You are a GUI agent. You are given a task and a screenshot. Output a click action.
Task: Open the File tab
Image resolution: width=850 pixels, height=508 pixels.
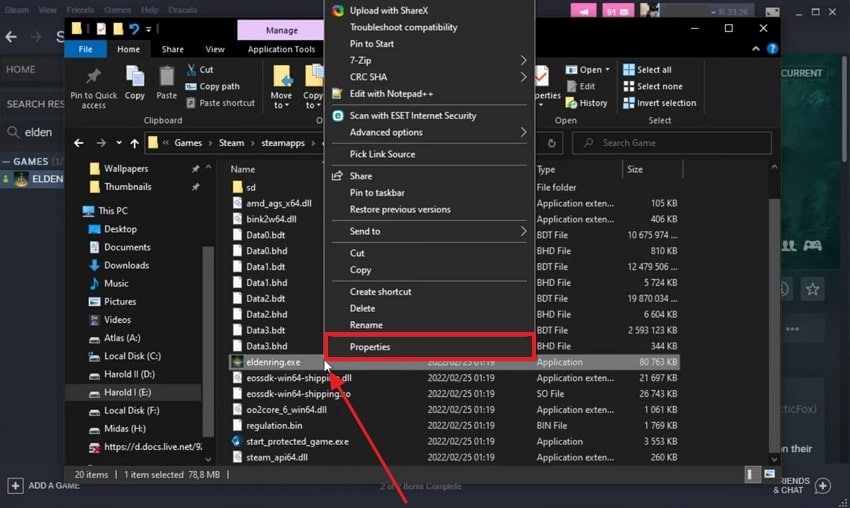coord(85,49)
